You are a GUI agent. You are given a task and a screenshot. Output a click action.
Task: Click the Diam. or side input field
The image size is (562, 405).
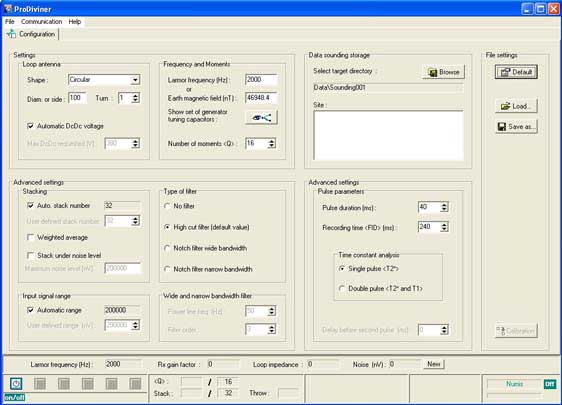(x=77, y=98)
